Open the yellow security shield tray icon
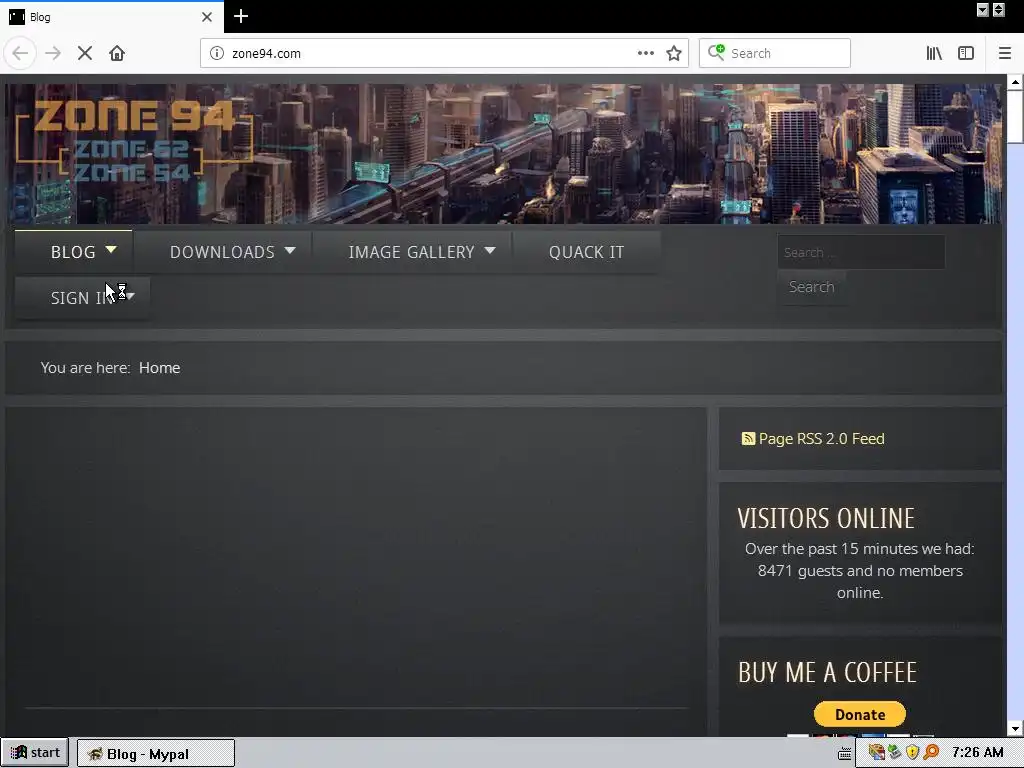The height and width of the screenshot is (768, 1024). tap(912, 753)
